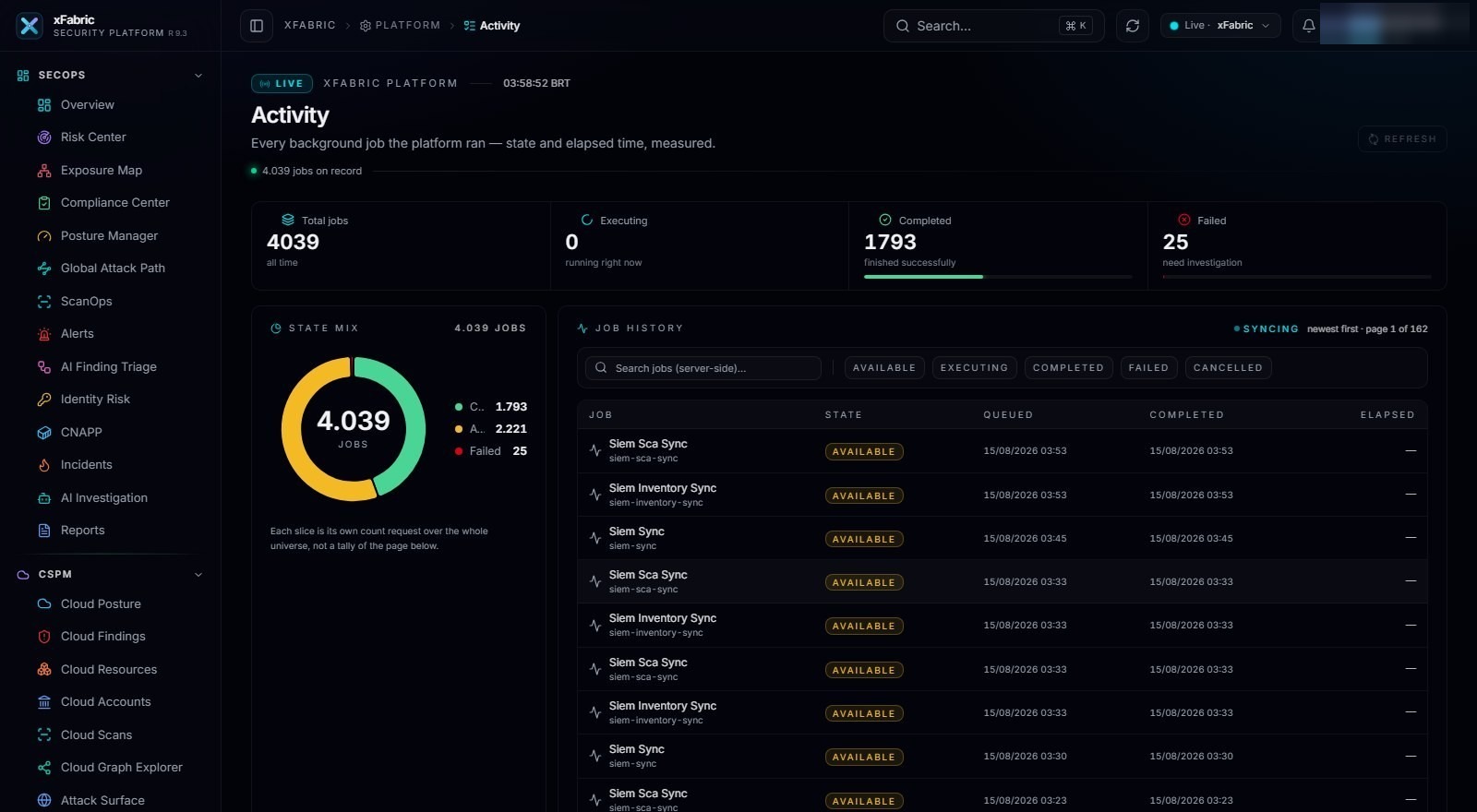Toggle the EXECUTING state filter
Screen dimensions: 1477x812
click(974, 368)
